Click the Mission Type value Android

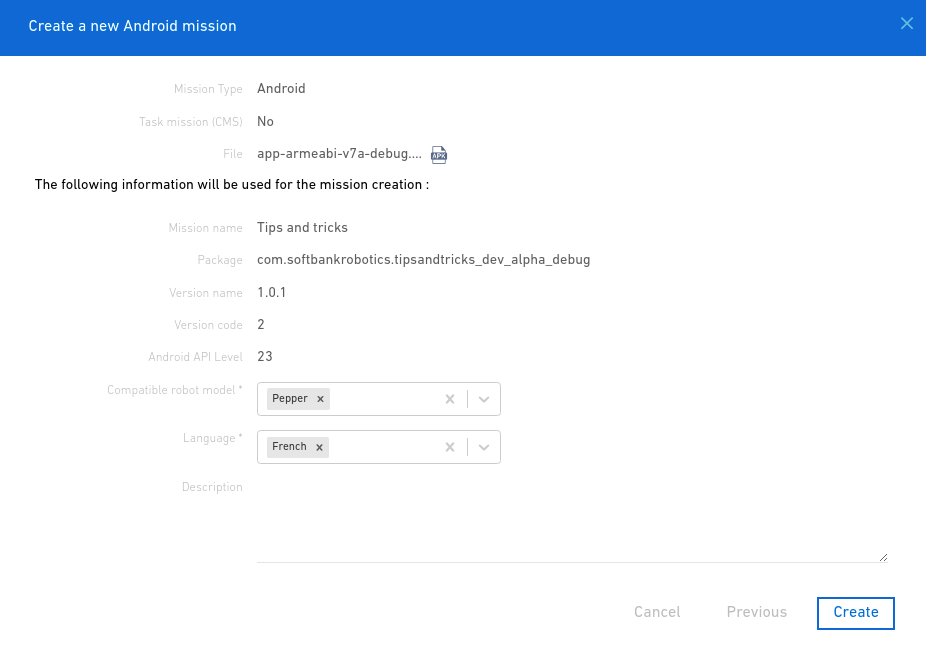click(x=281, y=89)
